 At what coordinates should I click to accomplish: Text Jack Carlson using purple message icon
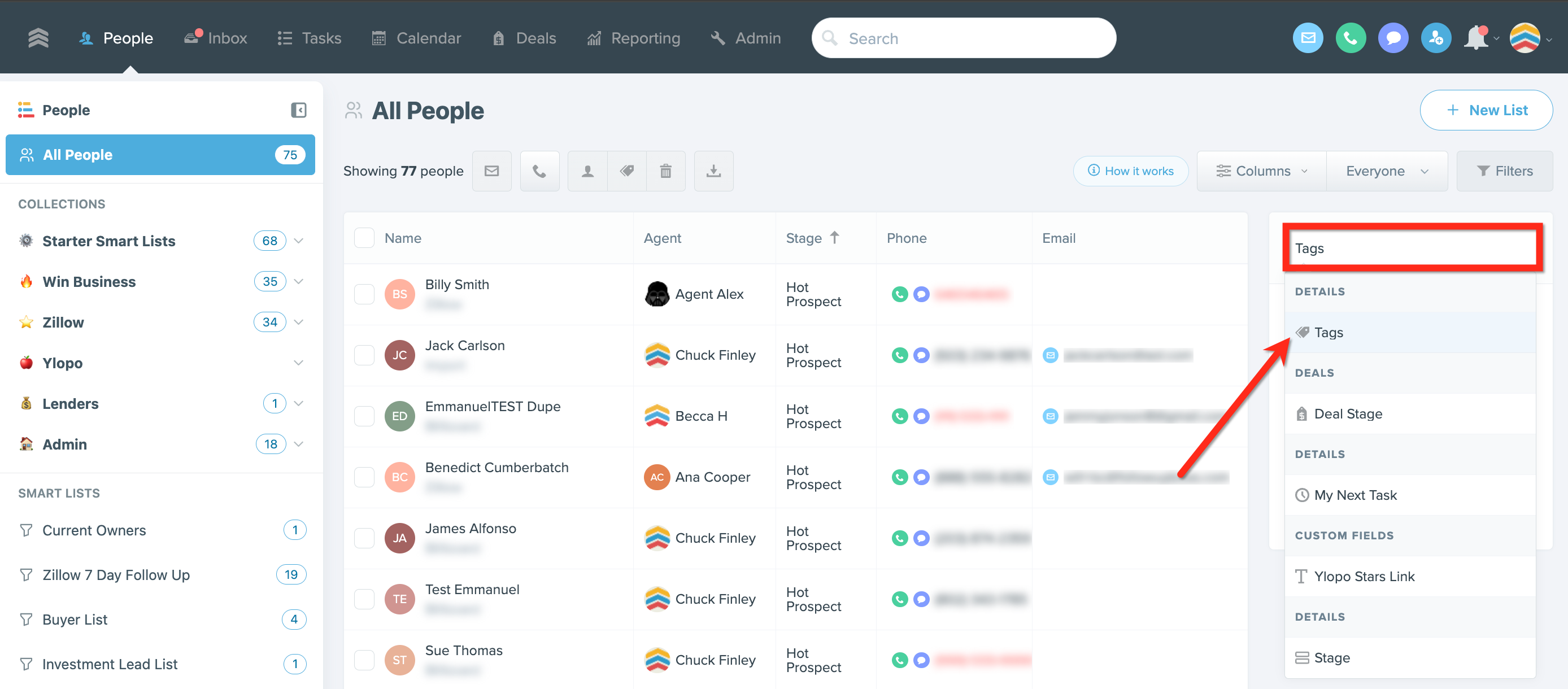pyautogui.click(x=922, y=355)
